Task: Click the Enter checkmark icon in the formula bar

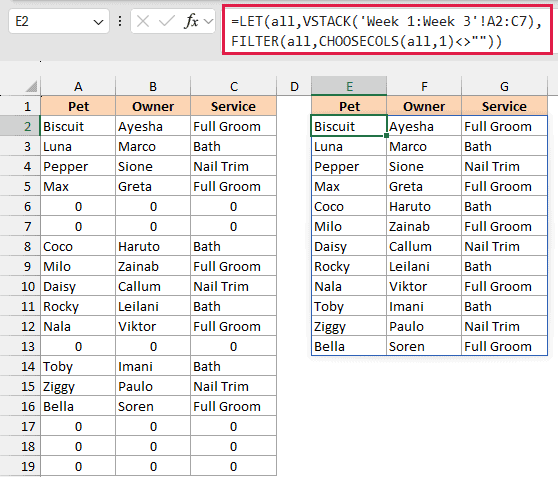Action: [x=166, y=21]
